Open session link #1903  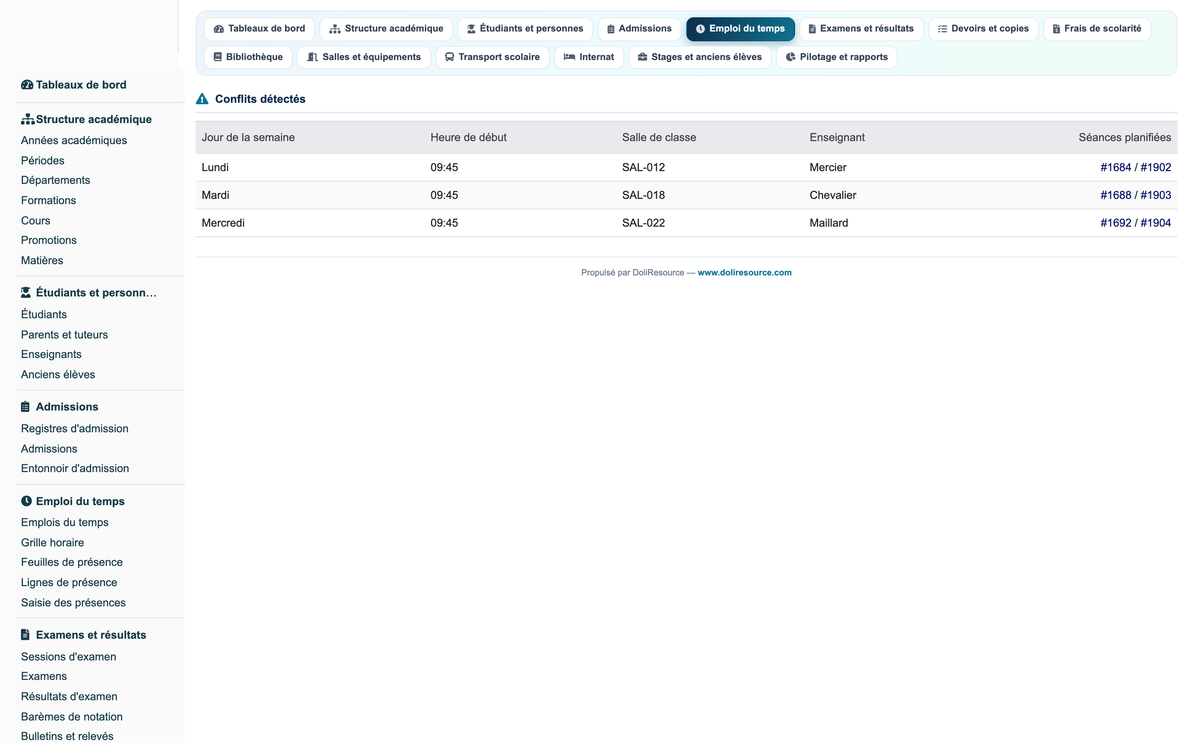(x=1156, y=195)
